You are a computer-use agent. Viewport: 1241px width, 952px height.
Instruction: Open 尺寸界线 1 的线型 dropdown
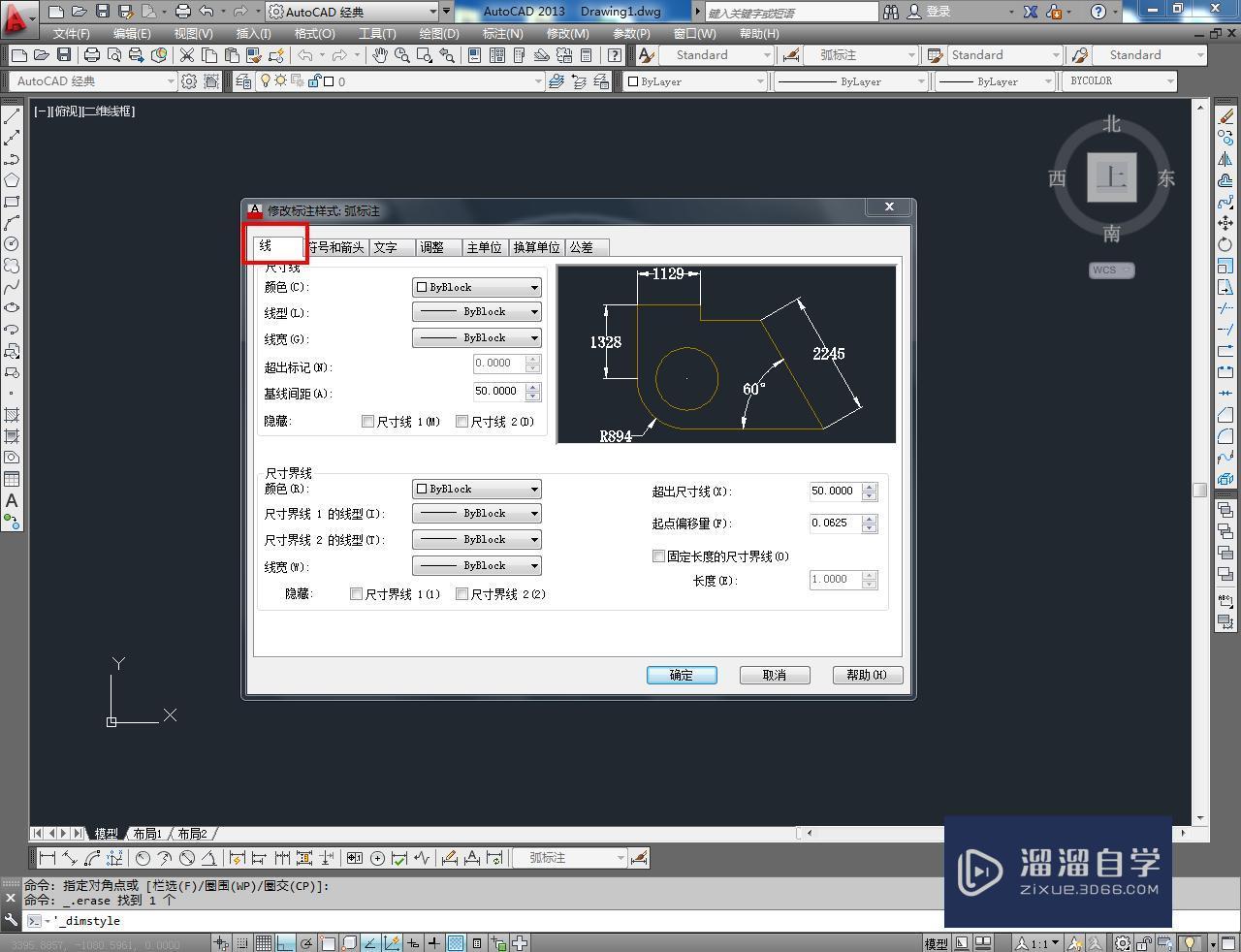tap(477, 514)
